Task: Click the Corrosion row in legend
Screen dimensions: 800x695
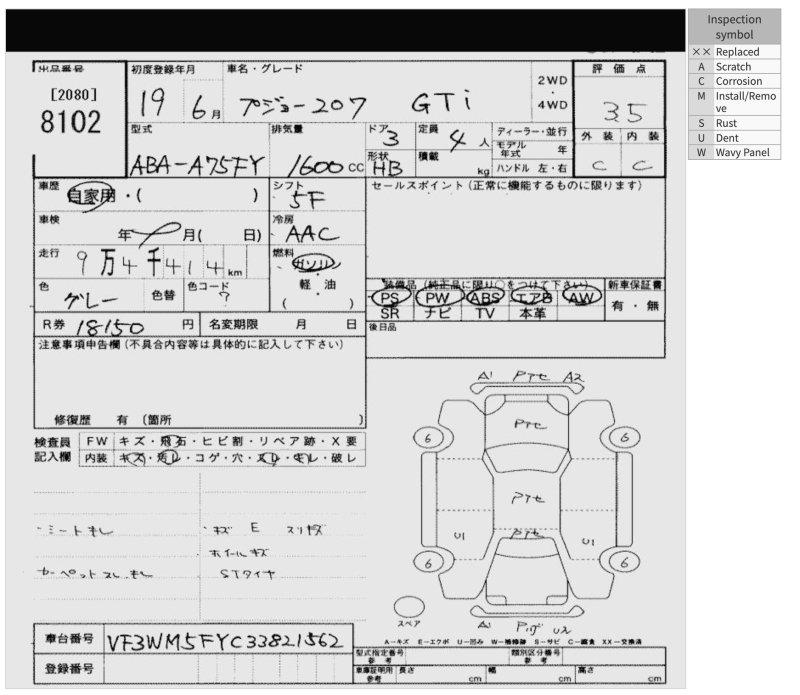Action: pos(735,81)
